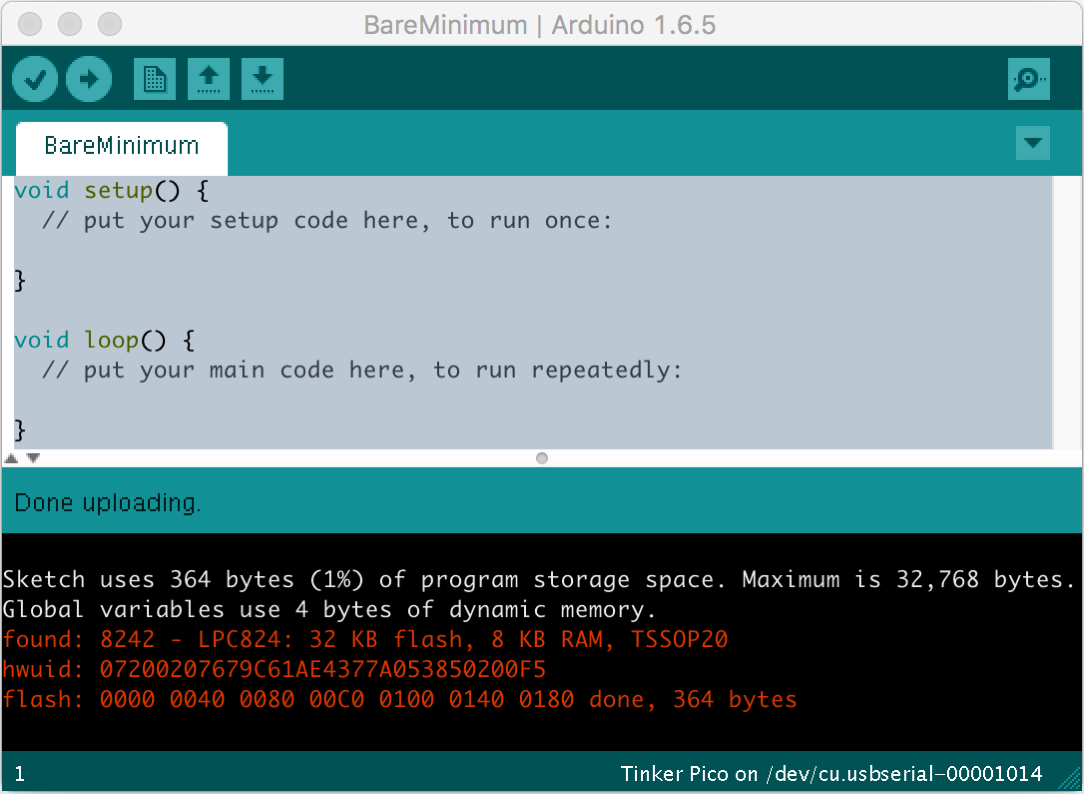This screenshot has width=1084, height=794.
Task: Minimize the Arduino window
Action: pyautogui.click(x=70, y=24)
